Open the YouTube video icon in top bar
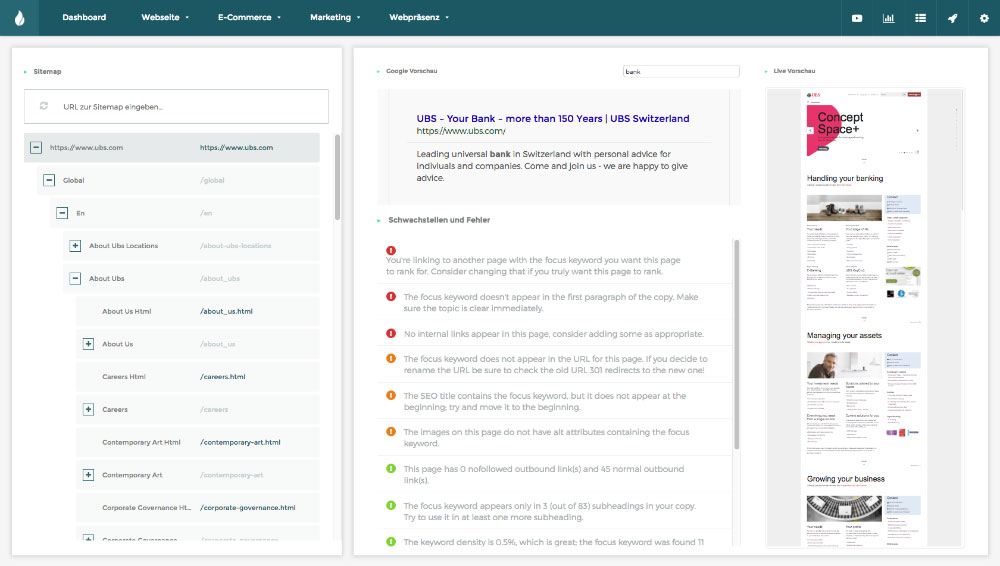 [x=857, y=18]
